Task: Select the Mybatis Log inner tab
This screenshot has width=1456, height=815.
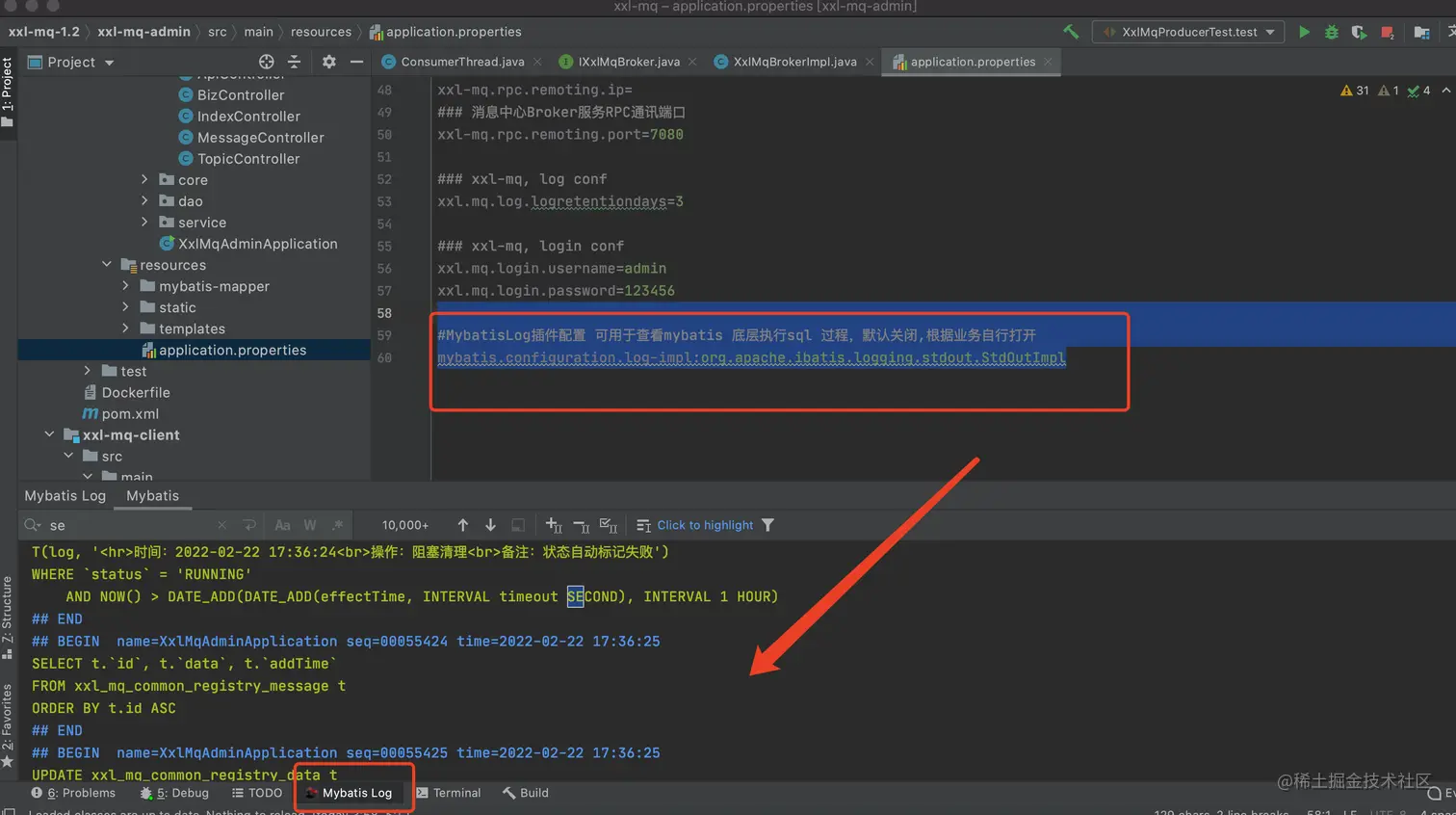Action: (x=65, y=495)
